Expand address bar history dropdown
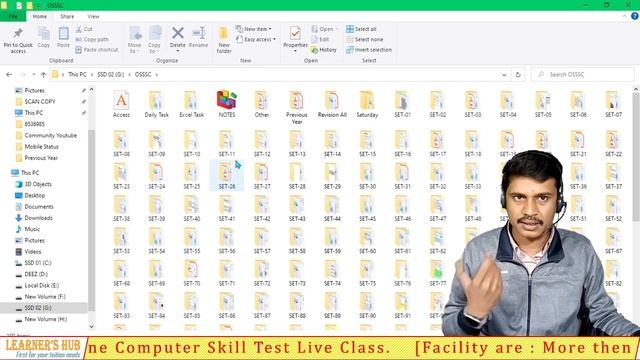The width and height of the screenshot is (640, 360). click(504, 75)
